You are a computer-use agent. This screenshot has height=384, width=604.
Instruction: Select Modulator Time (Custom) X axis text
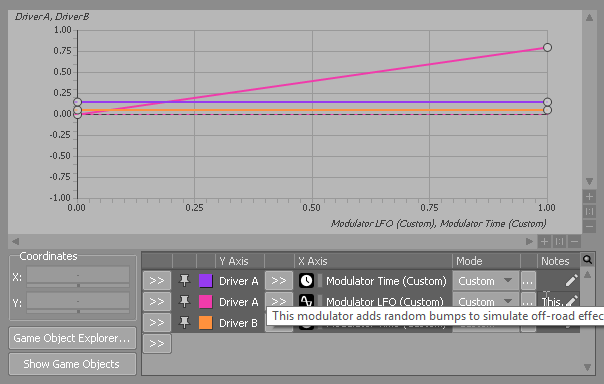coord(386,281)
